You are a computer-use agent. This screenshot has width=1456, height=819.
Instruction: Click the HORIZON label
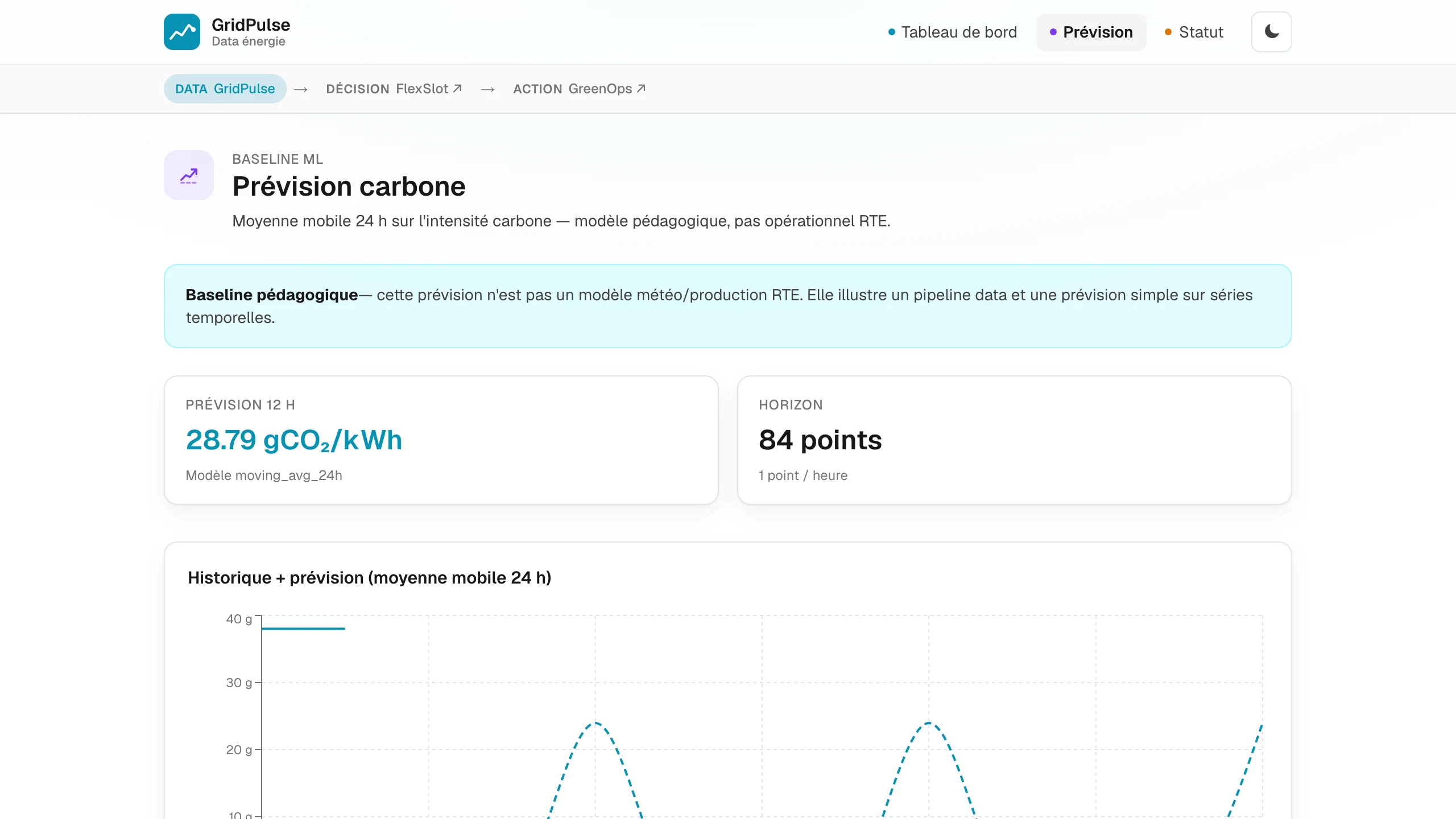point(791,405)
